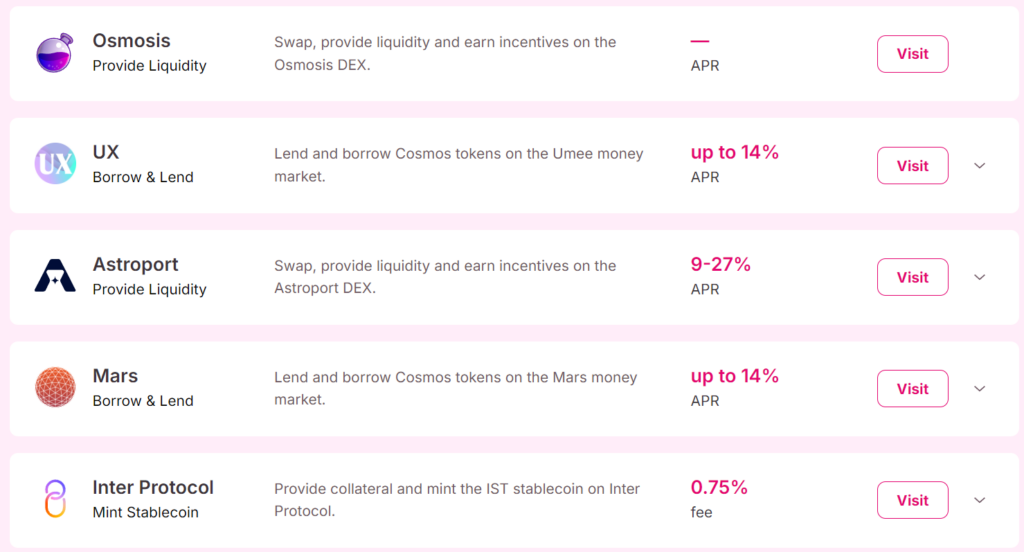The width and height of the screenshot is (1024, 552).
Task: Expand the Inter Protocol row chevron
Action: 980,500
